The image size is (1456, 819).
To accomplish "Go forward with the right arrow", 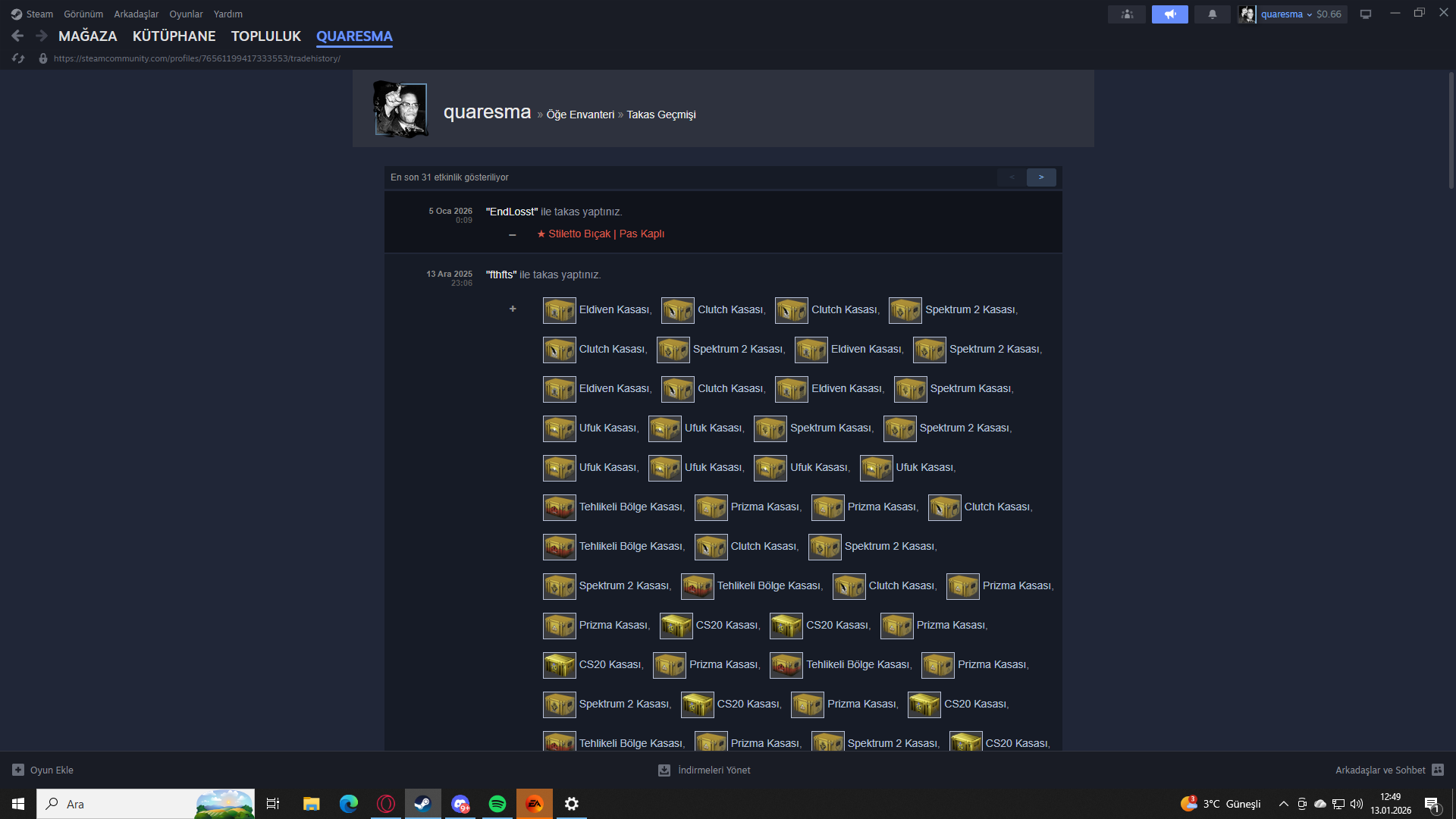I will point(42,36).
